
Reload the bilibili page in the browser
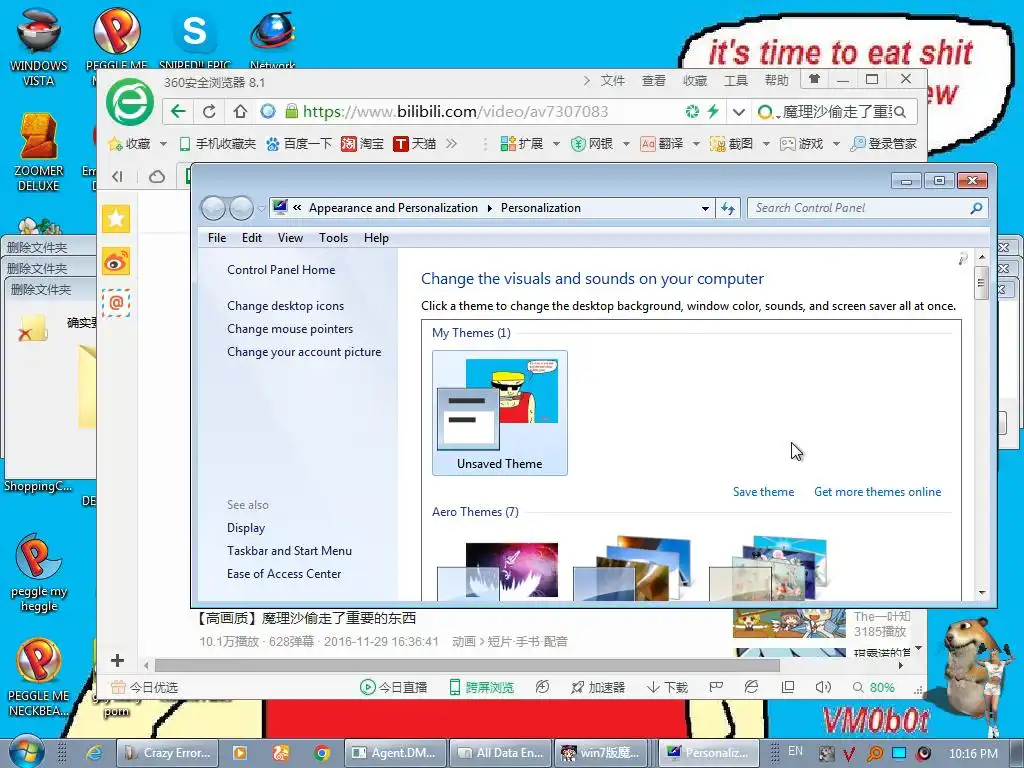point(209,112)
